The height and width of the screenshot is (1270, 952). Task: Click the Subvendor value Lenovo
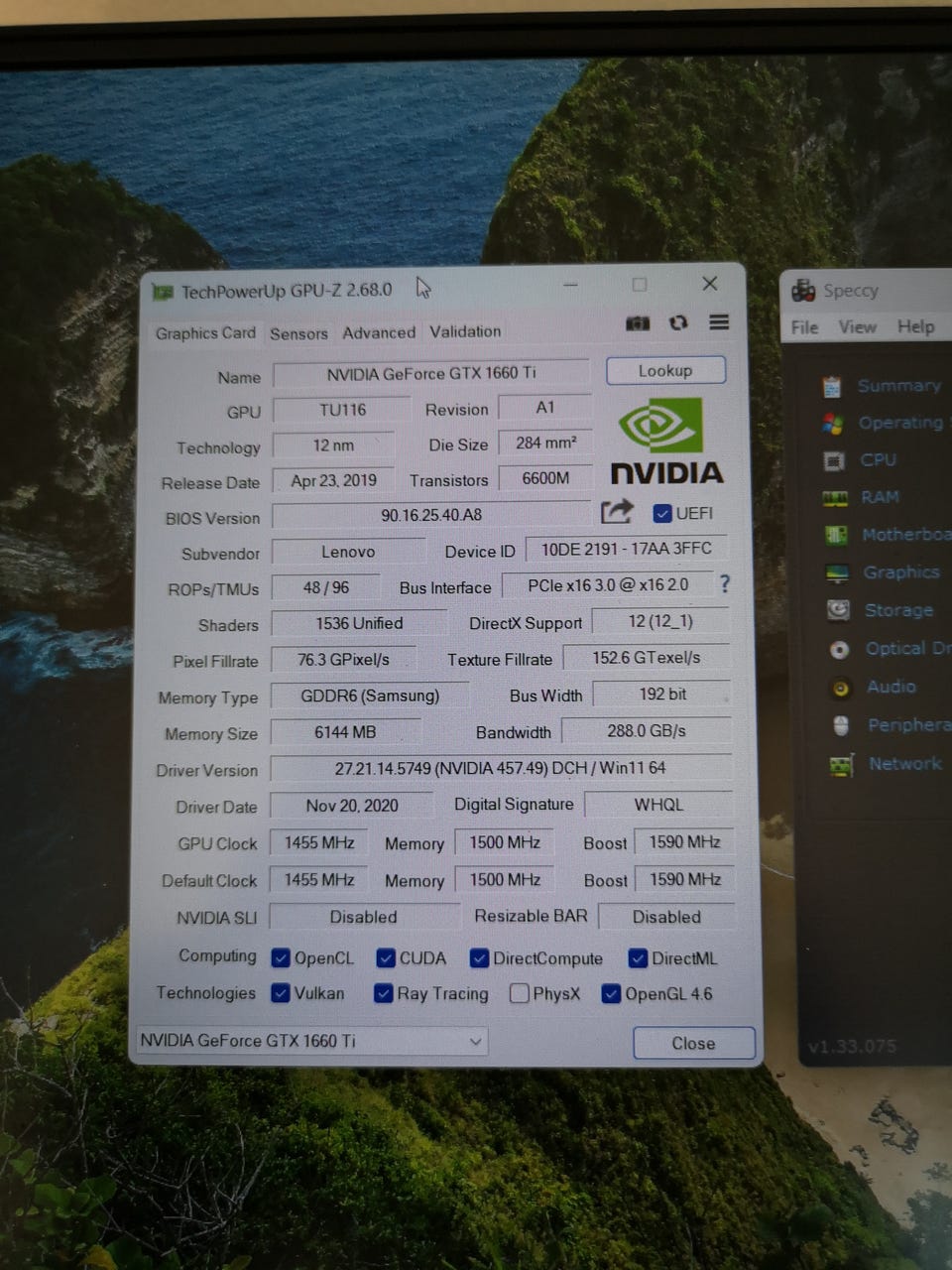coord(348,552)
